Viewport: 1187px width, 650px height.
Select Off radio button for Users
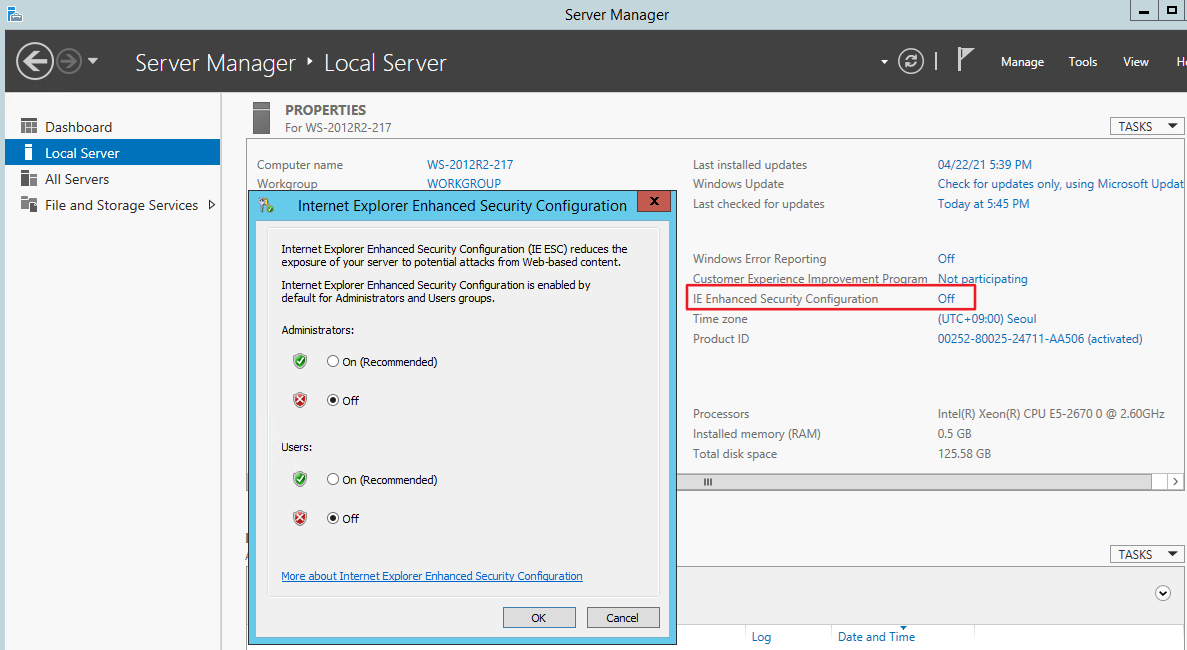(x=333, y=519)
